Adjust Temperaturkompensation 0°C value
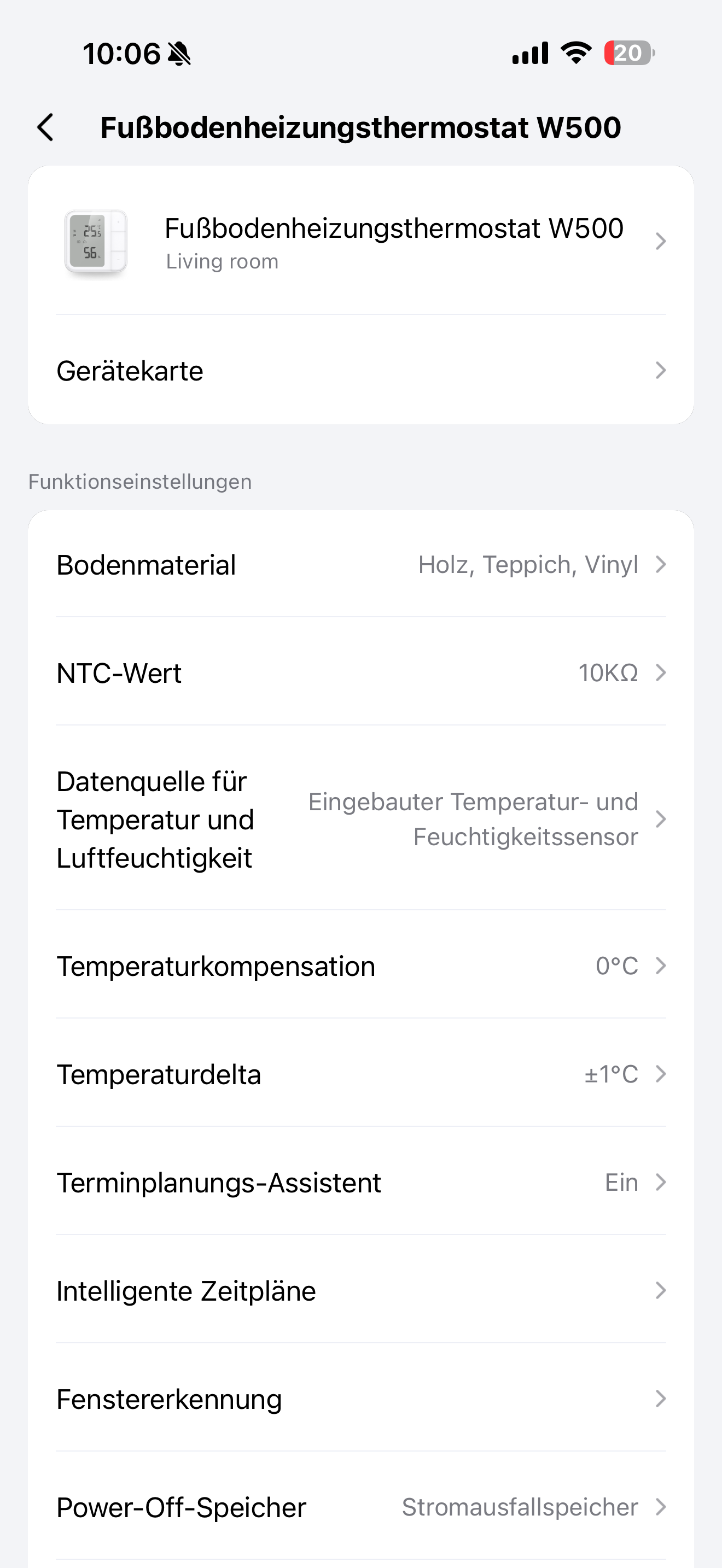The image size is (722, 1568). coord(360,966)
